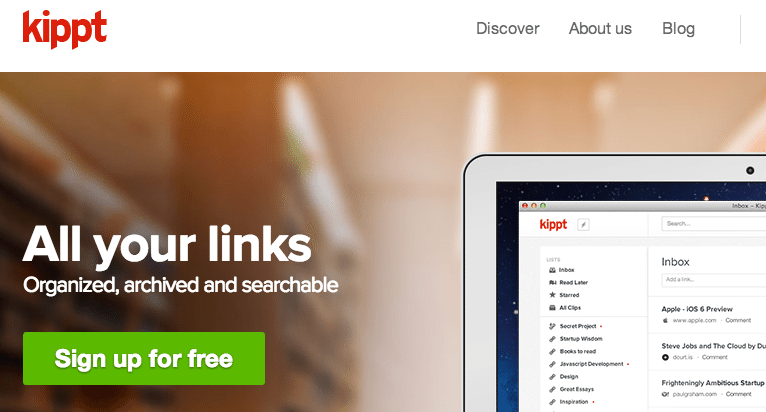Select the Secret Project list
This screenshot has width=766, height=412.
(578, 326)
